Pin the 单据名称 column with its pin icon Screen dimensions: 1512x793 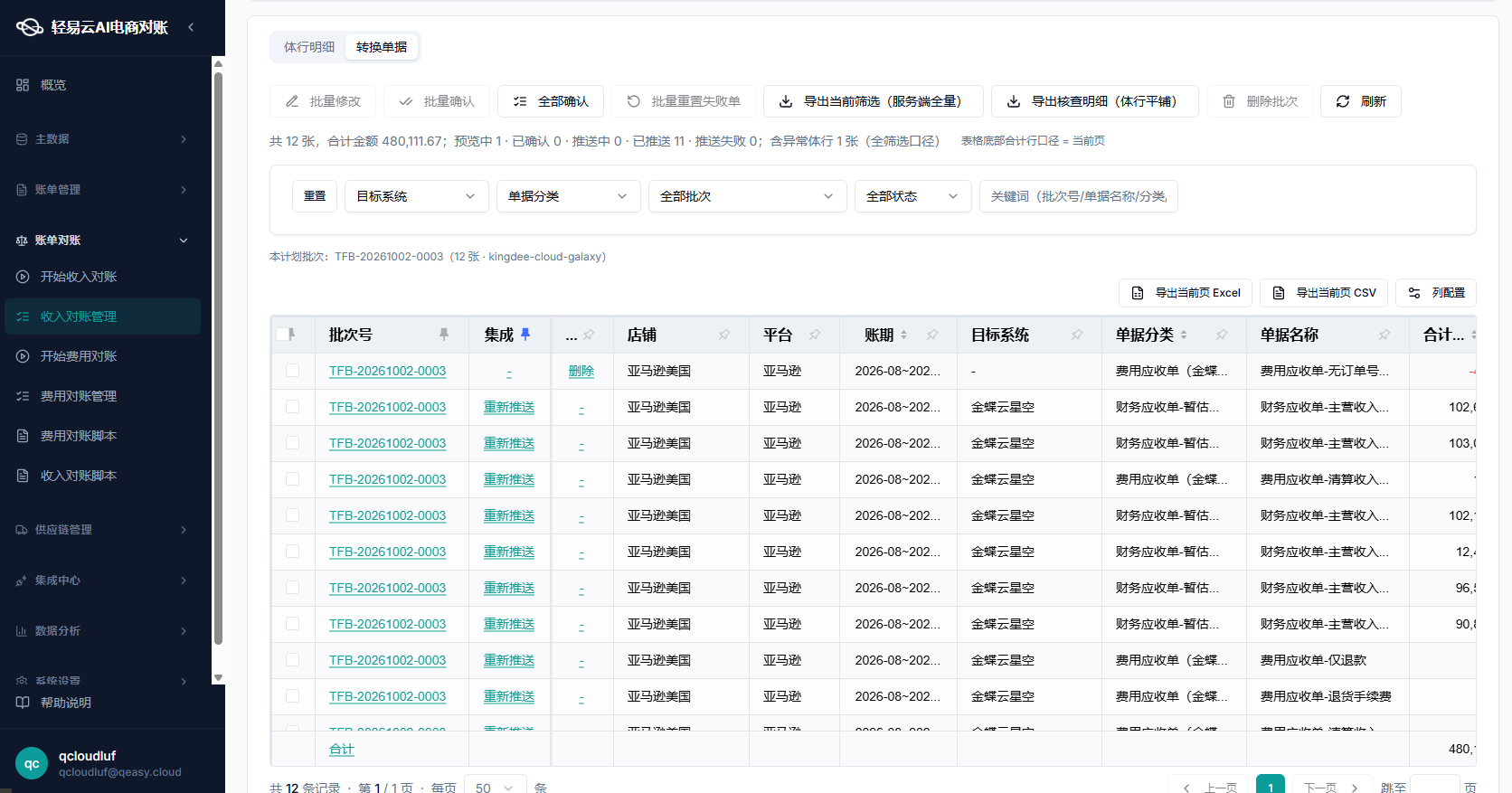tap(1384, 335)
